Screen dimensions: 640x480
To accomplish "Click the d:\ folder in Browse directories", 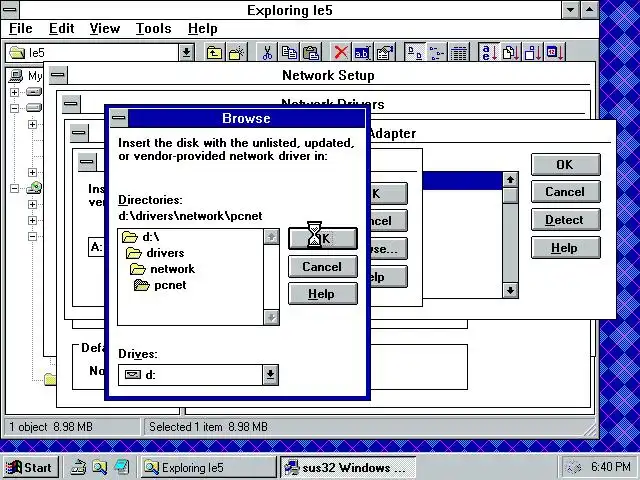I will pos(141,237).
